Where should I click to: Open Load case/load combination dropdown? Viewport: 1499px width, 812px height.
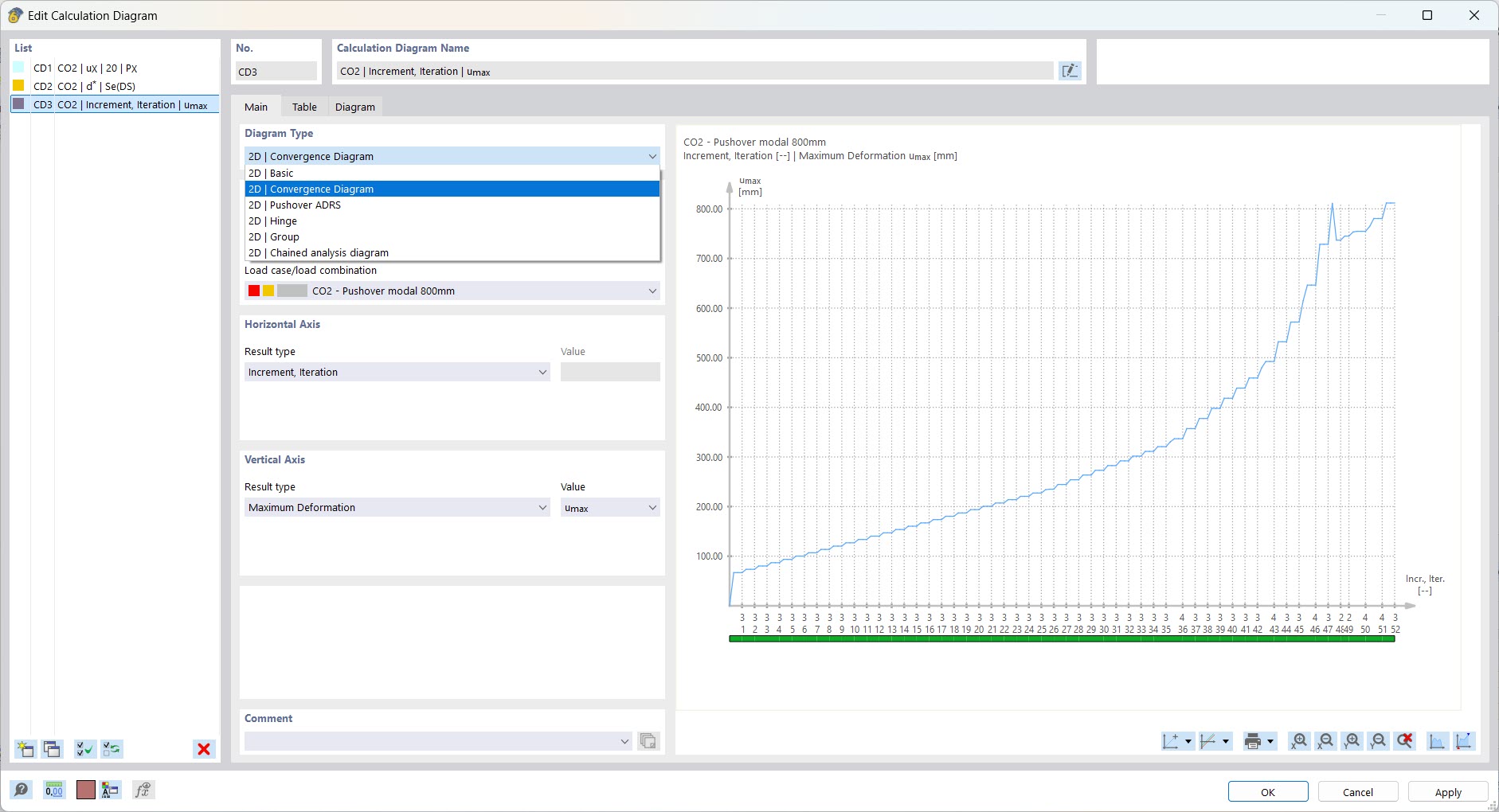[652, 291]
